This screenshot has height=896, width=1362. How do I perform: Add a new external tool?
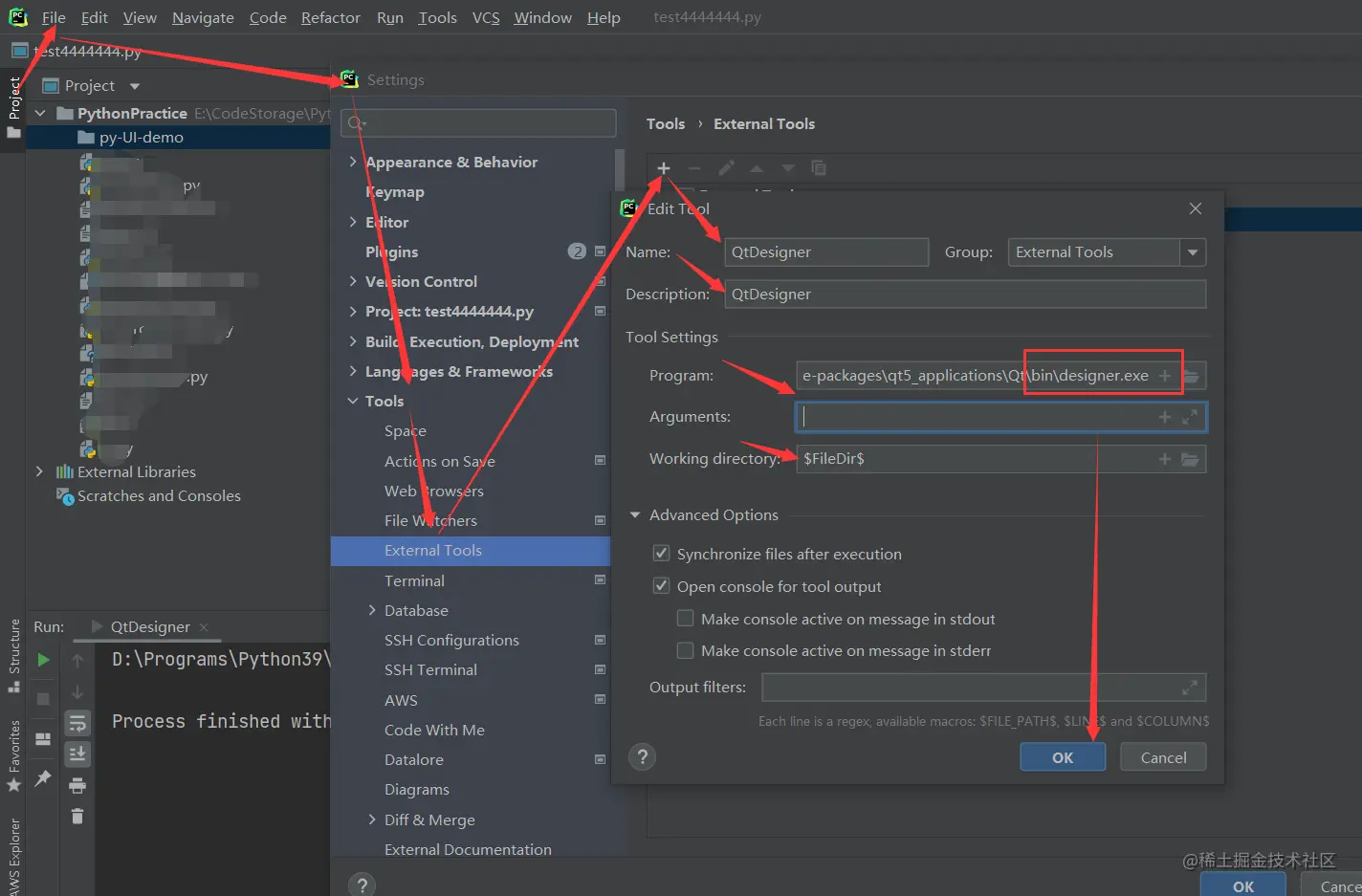pos(664,167)
